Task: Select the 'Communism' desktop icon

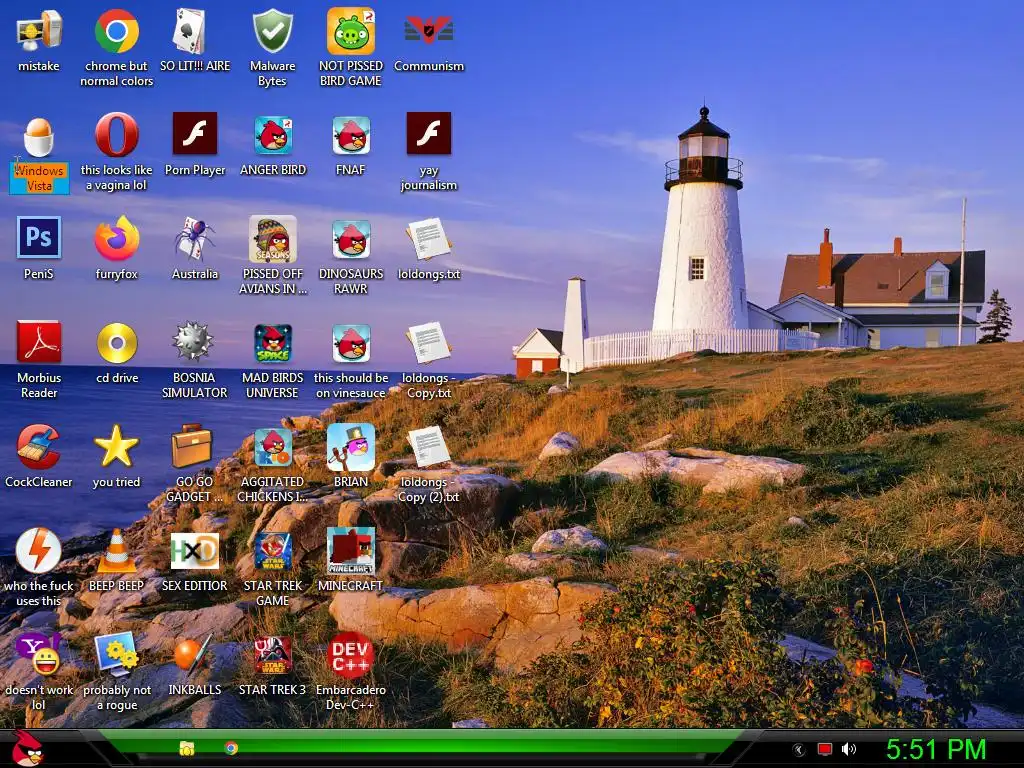Action: tap(428, 31)
